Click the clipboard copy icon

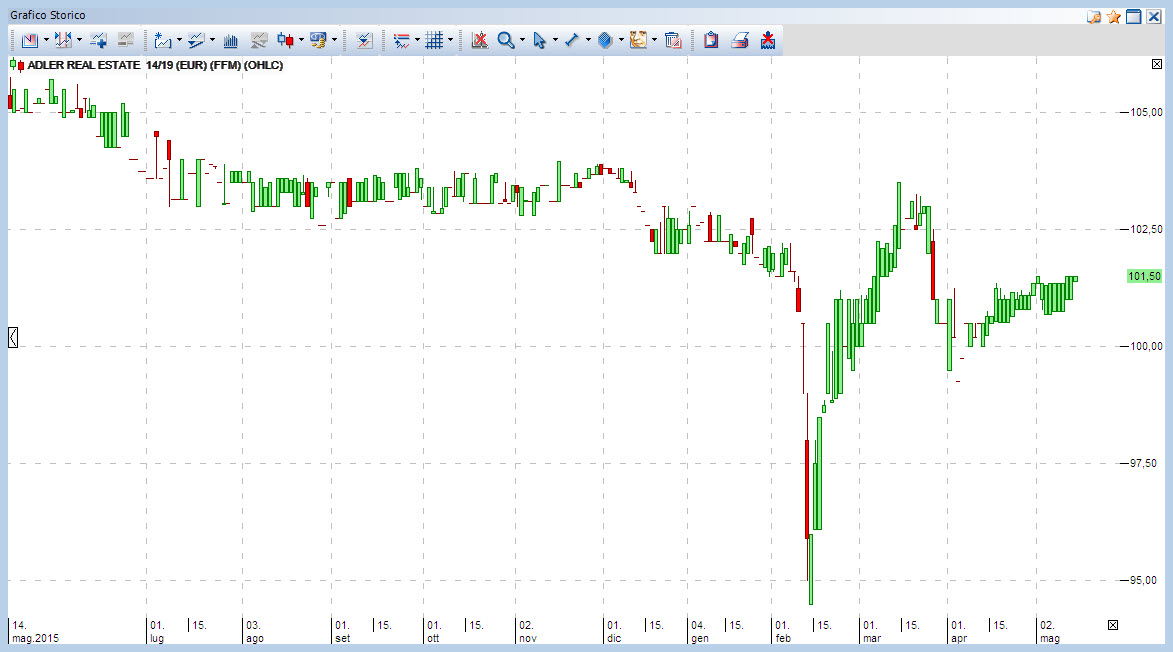point(711,40)
